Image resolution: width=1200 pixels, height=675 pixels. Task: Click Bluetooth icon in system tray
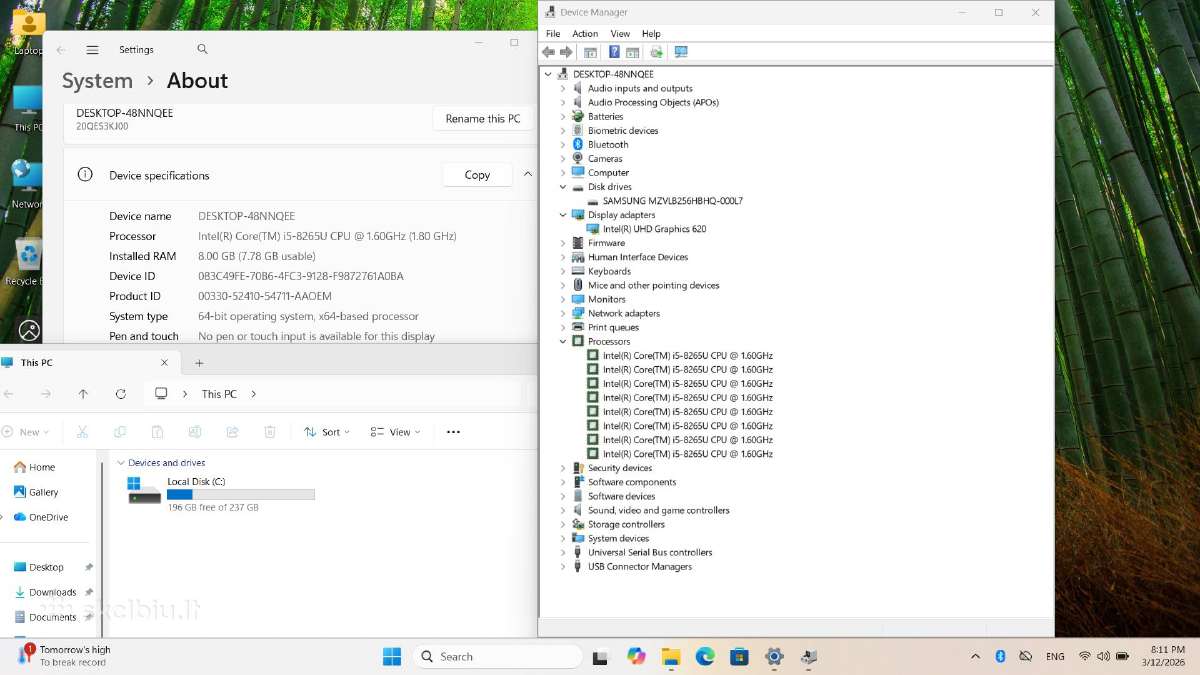tap(1000, 656)
